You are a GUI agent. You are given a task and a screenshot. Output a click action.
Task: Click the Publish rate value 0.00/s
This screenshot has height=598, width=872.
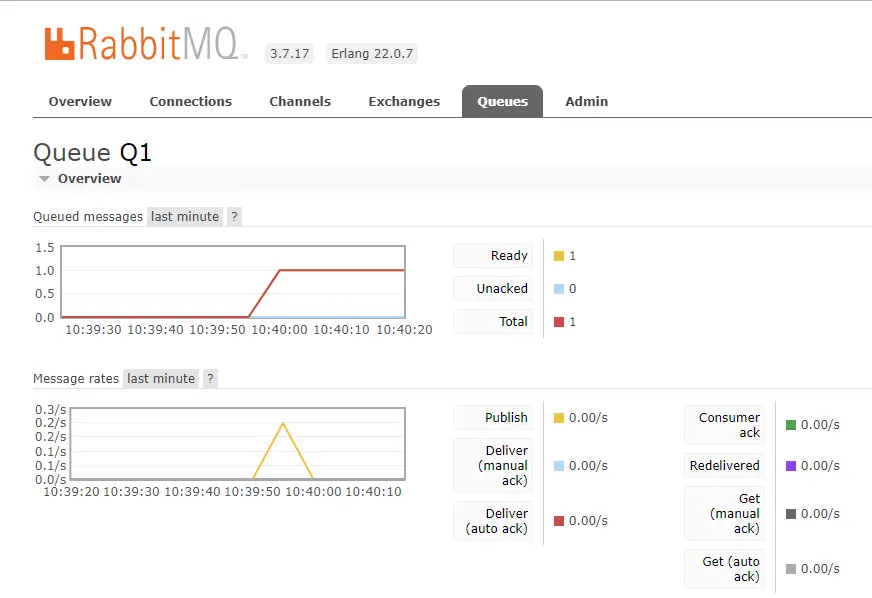[x=588, y=418]
